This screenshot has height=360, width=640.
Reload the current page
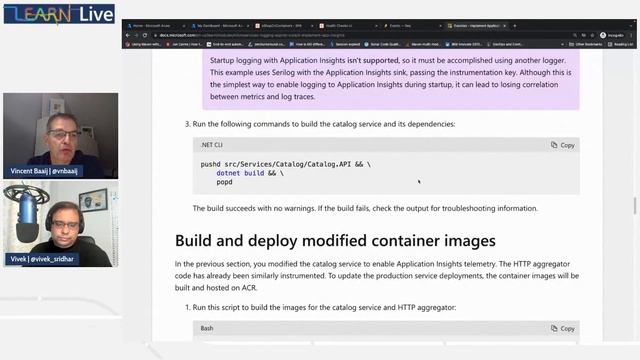145,36
